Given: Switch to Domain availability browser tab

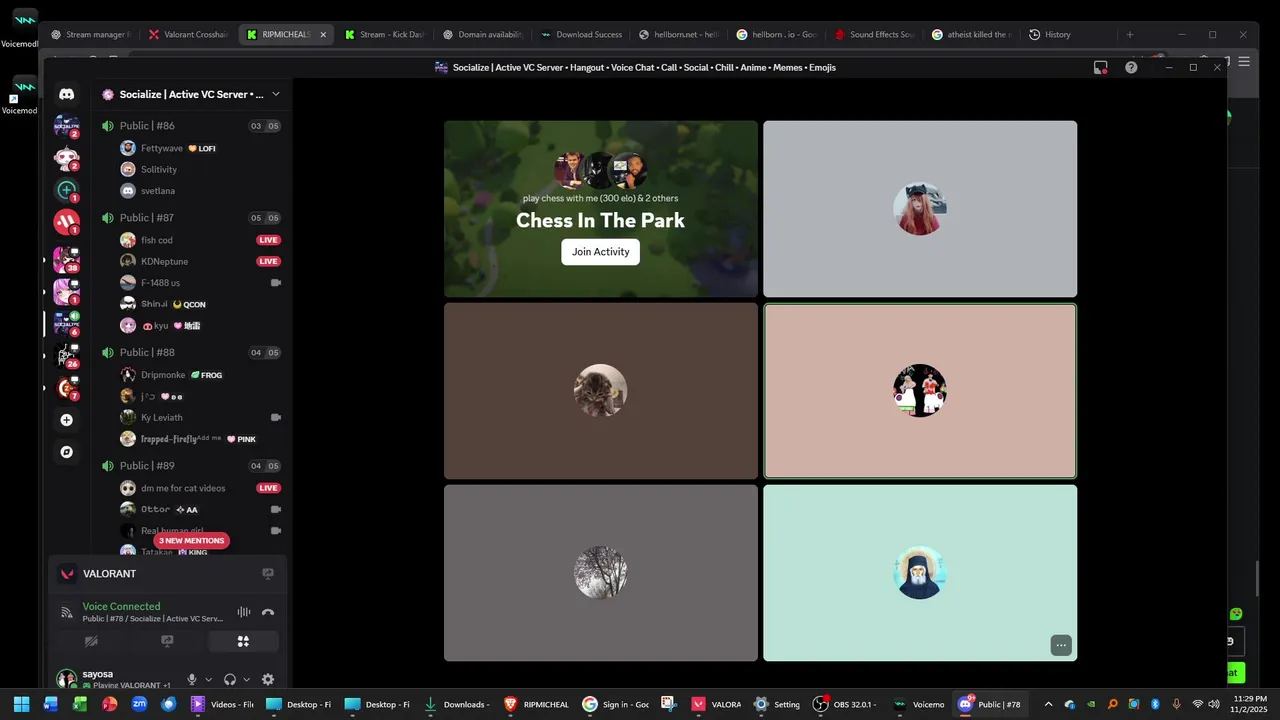Looking at the screenshot, I should pyautogui.click(x=483, y=34).
